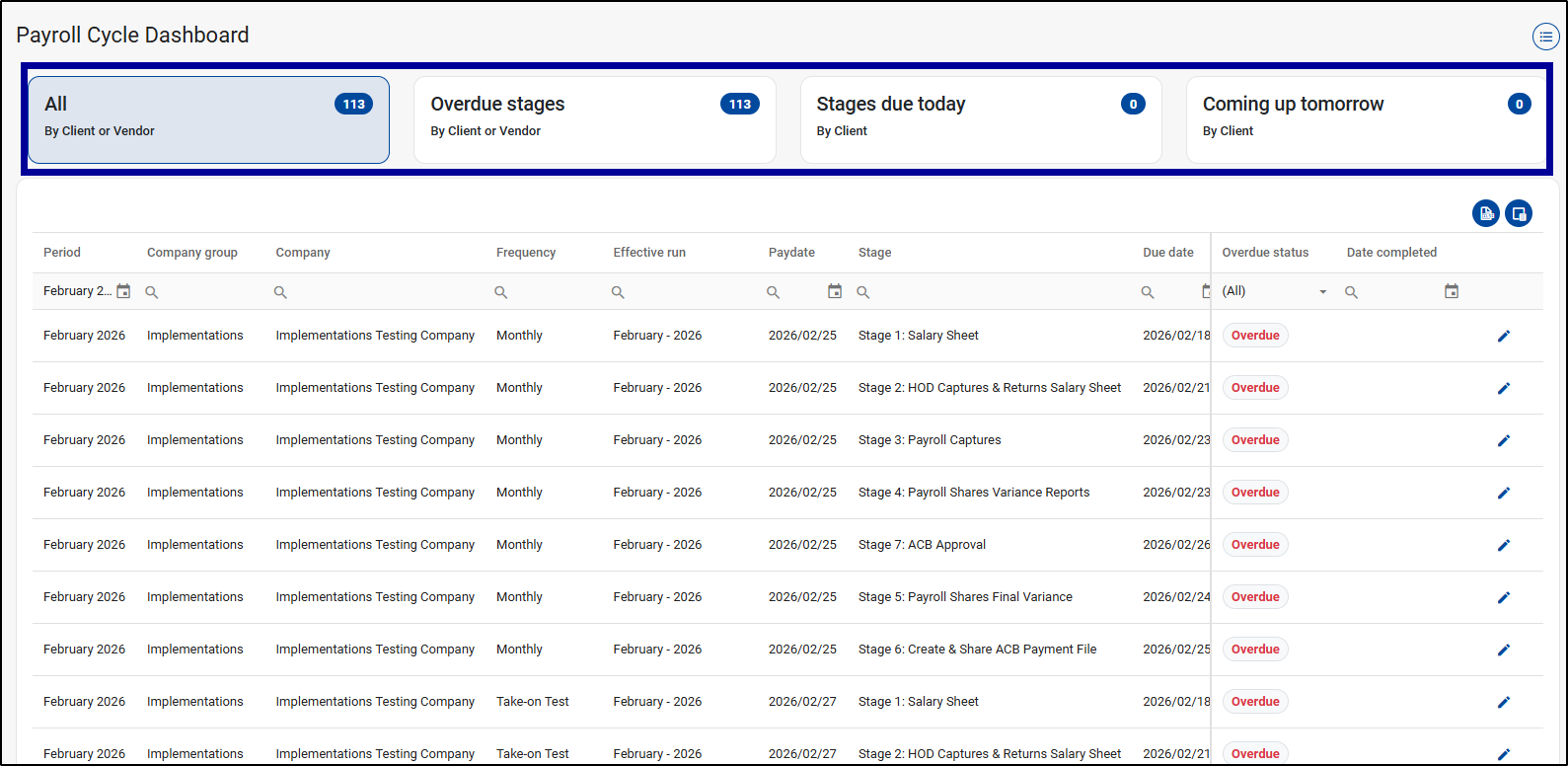Click the Stage column header
1568x766 pixels.
874,253
